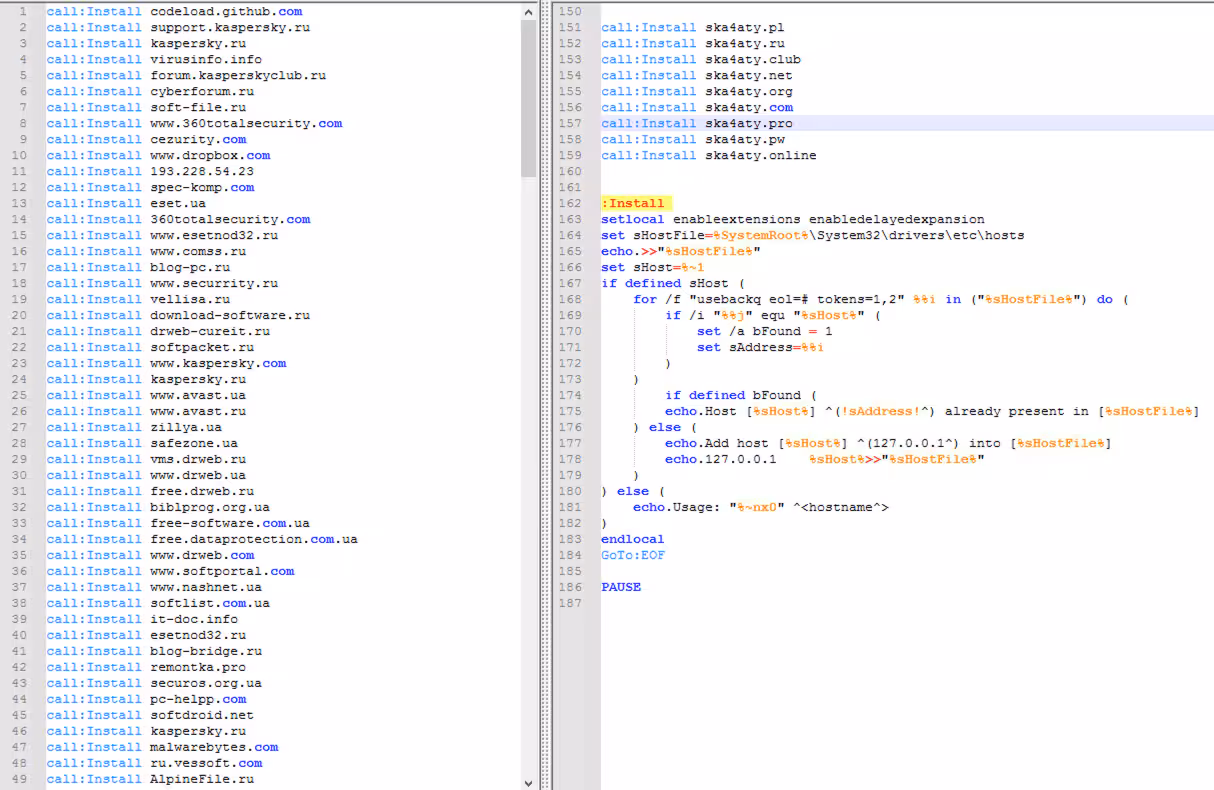Click line number 150 in right margin

tap(570, 11)
